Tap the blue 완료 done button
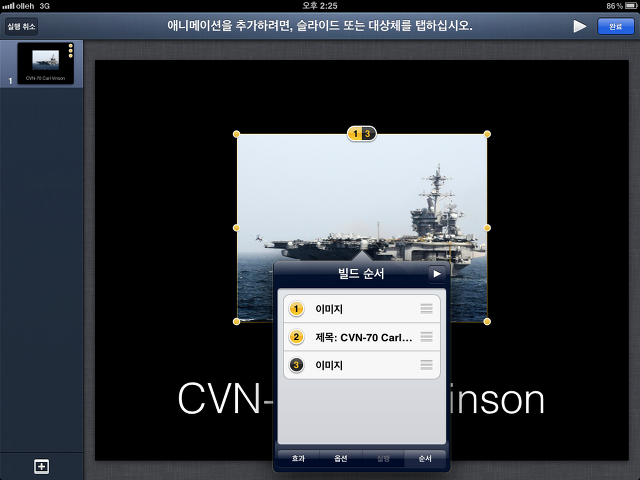The width and height of the screenshot is (640, 480). tap(616, 27)
